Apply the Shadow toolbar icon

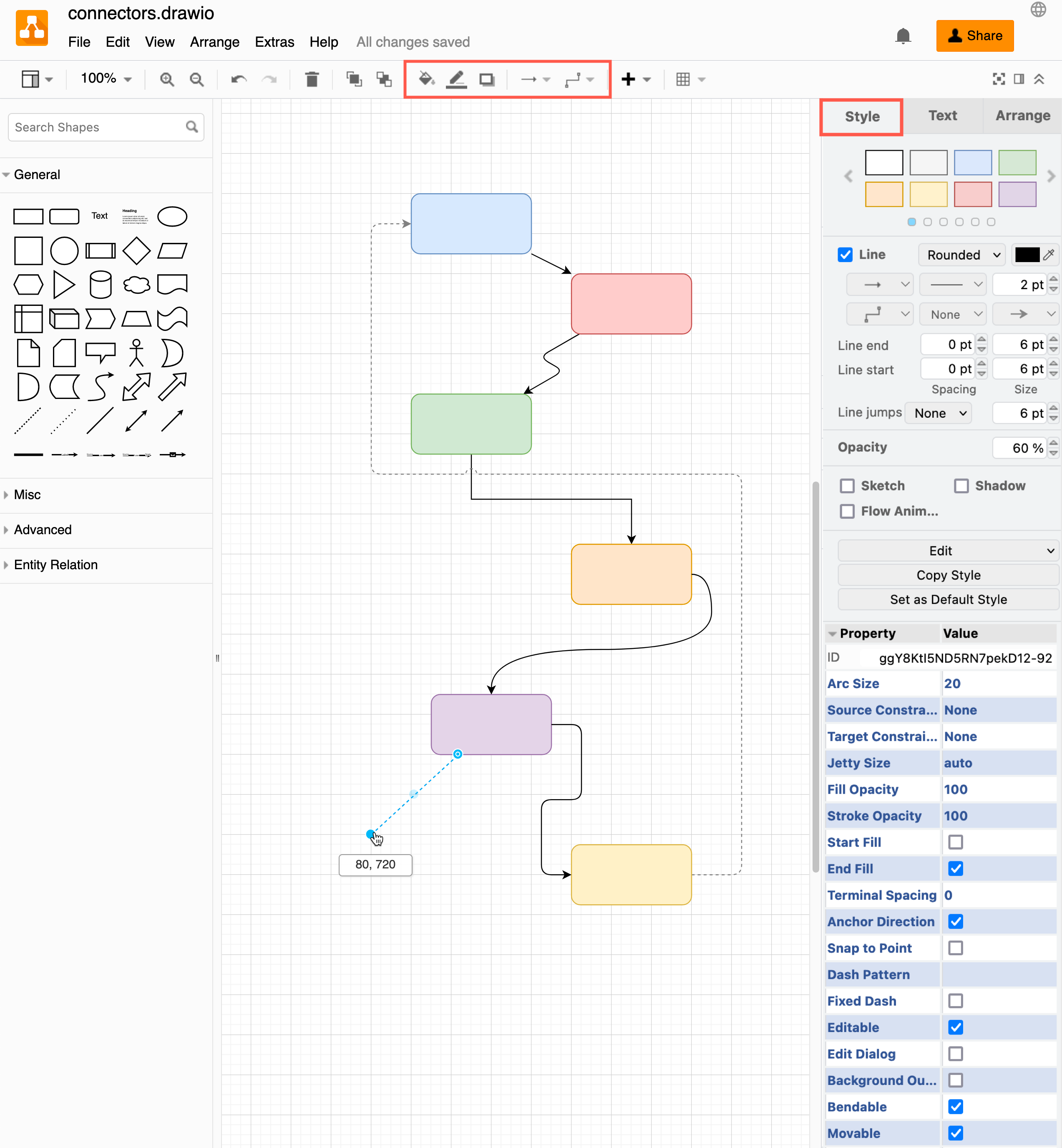pos(487,79)
